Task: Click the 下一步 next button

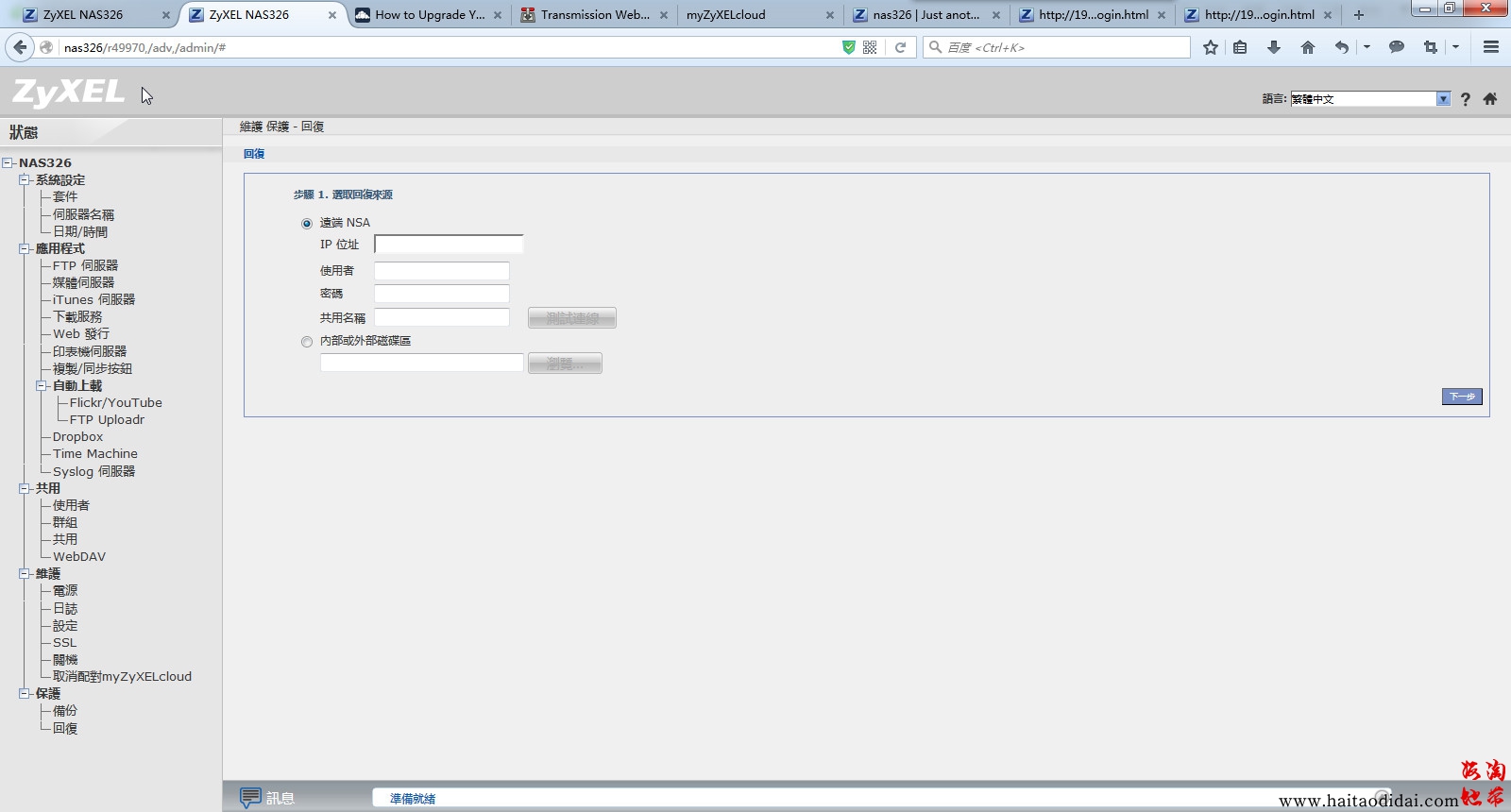Action: 1461,397
